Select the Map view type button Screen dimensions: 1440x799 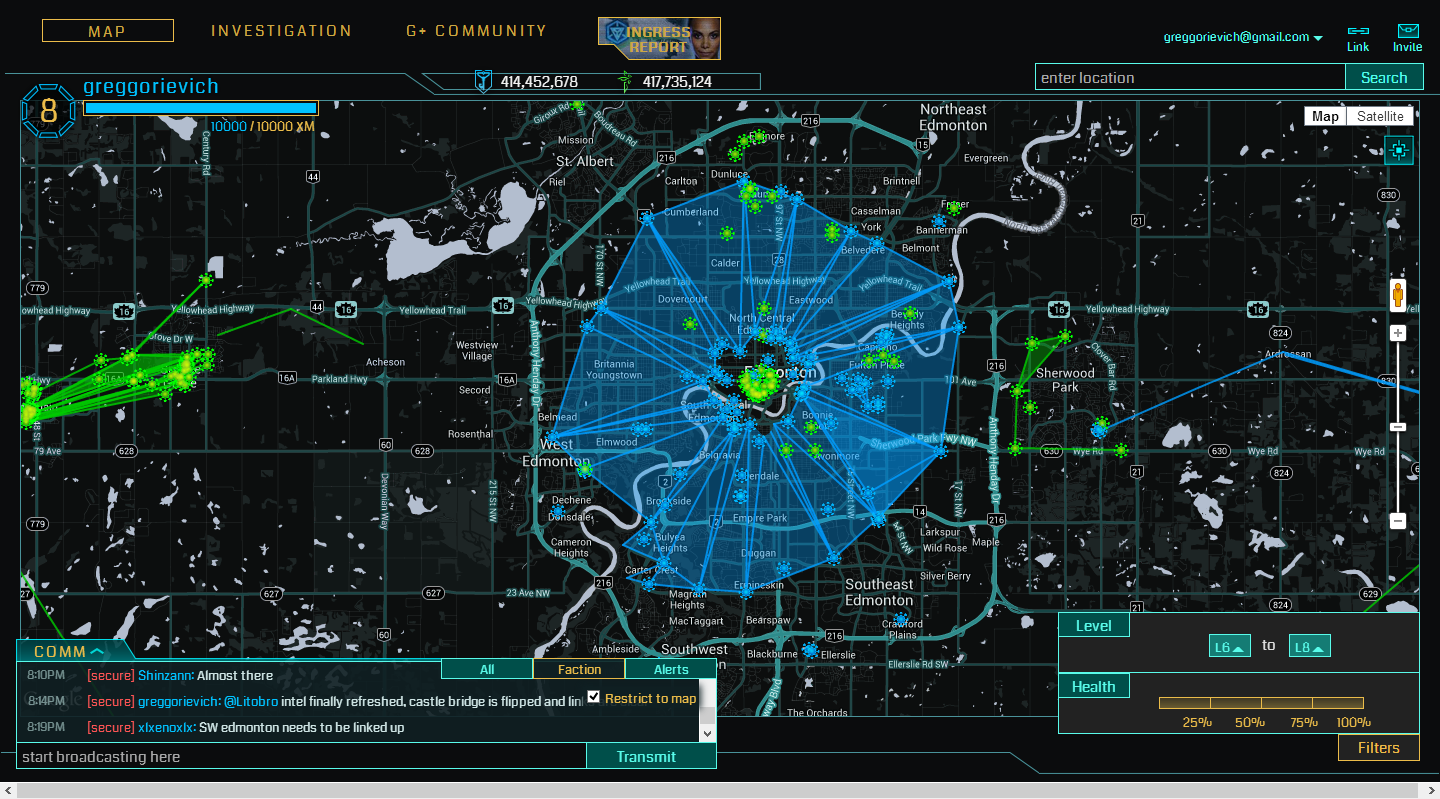(1325, 116)
